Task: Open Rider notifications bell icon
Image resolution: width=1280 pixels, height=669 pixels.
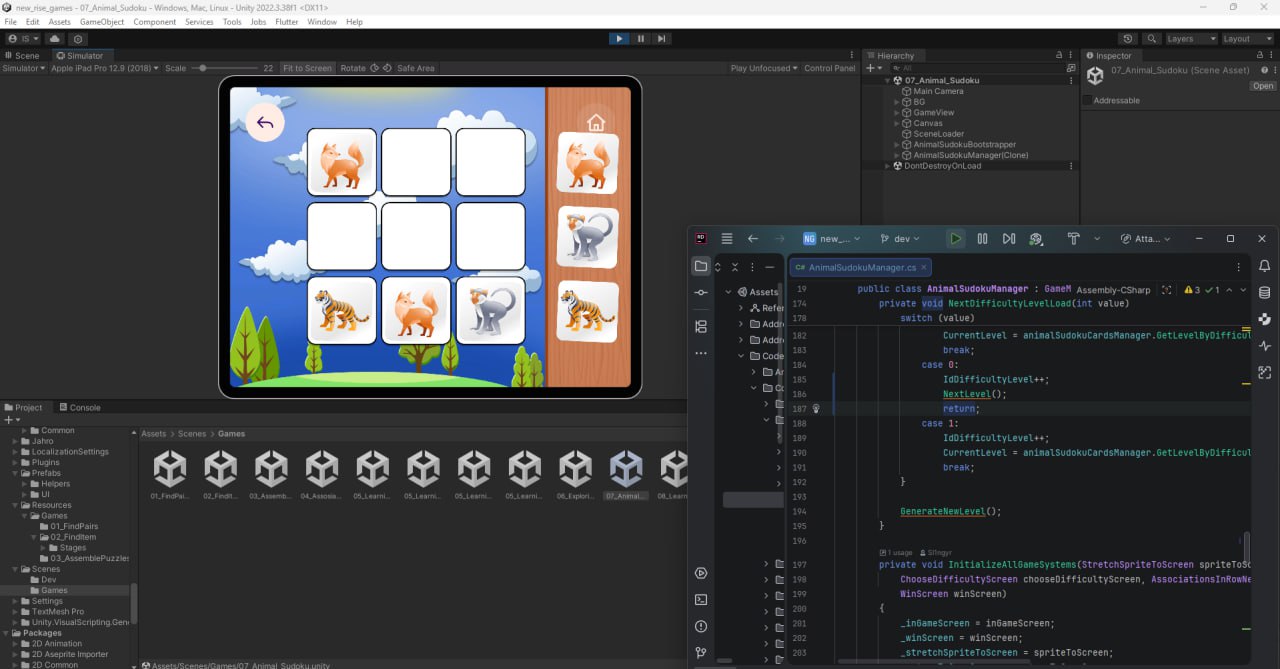Action: 1264,266
